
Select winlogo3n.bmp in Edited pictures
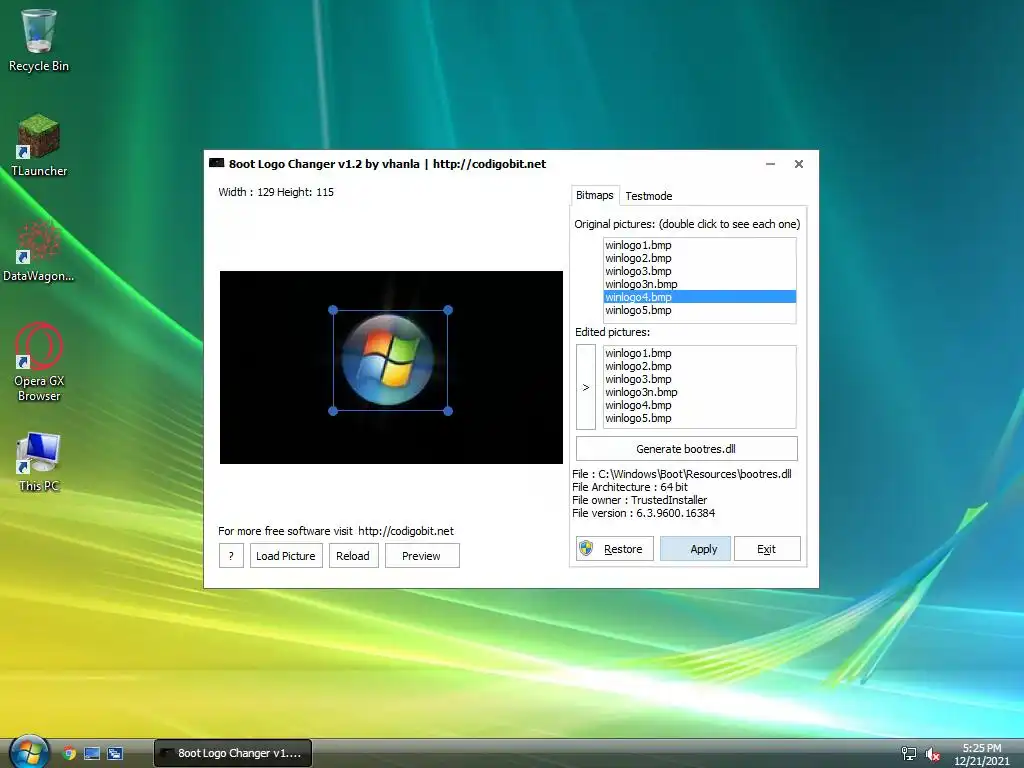(x=699, y=392)
